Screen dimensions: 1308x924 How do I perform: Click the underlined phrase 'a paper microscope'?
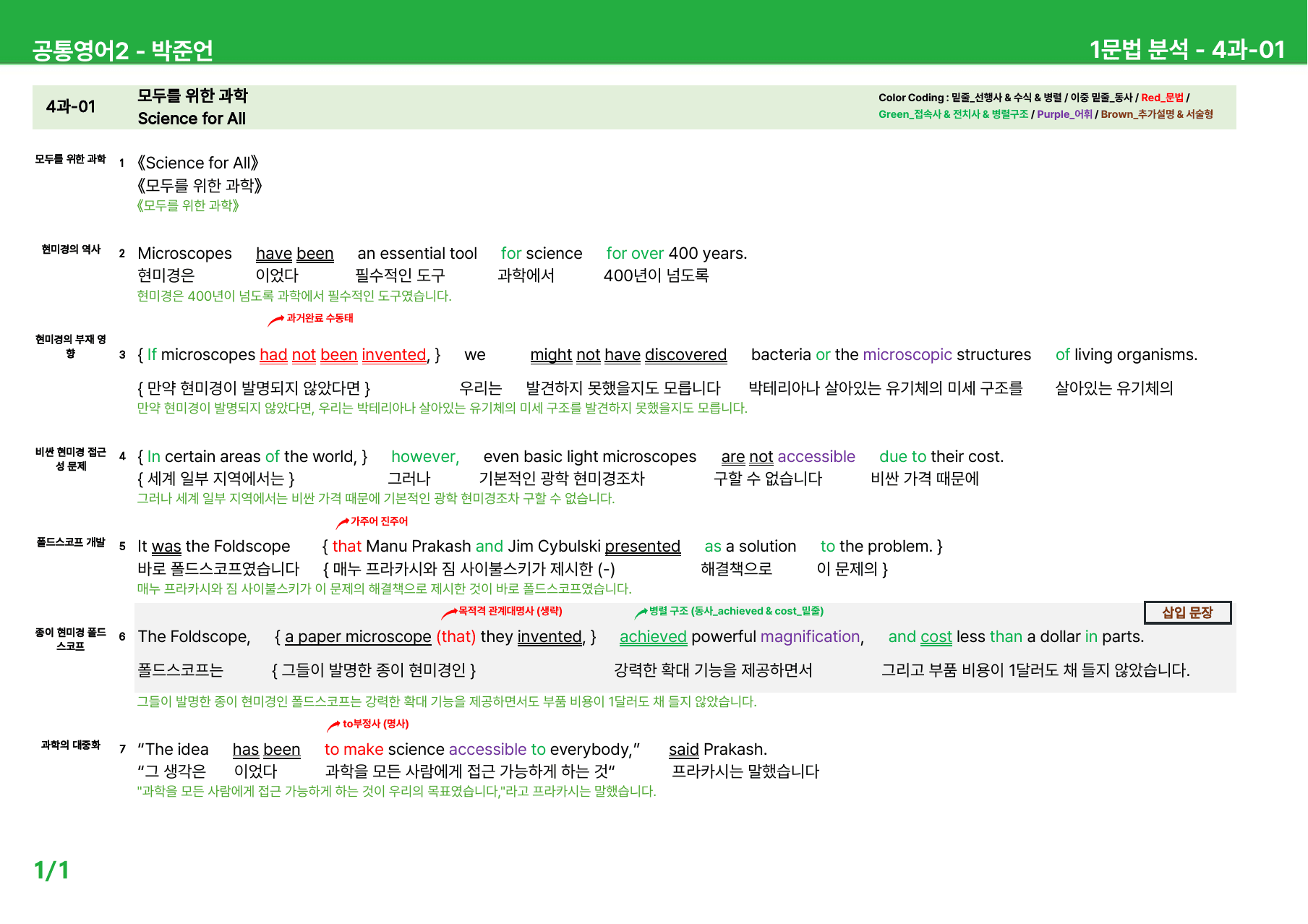click(x=358, y=637)
